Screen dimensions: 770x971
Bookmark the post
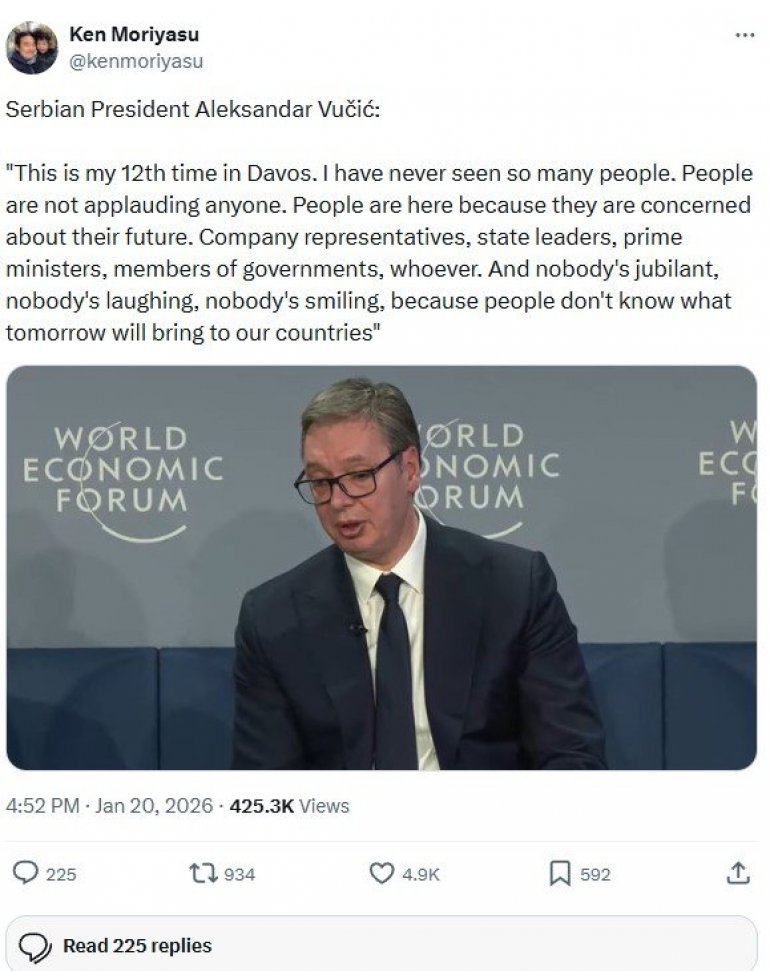[560, 873]
